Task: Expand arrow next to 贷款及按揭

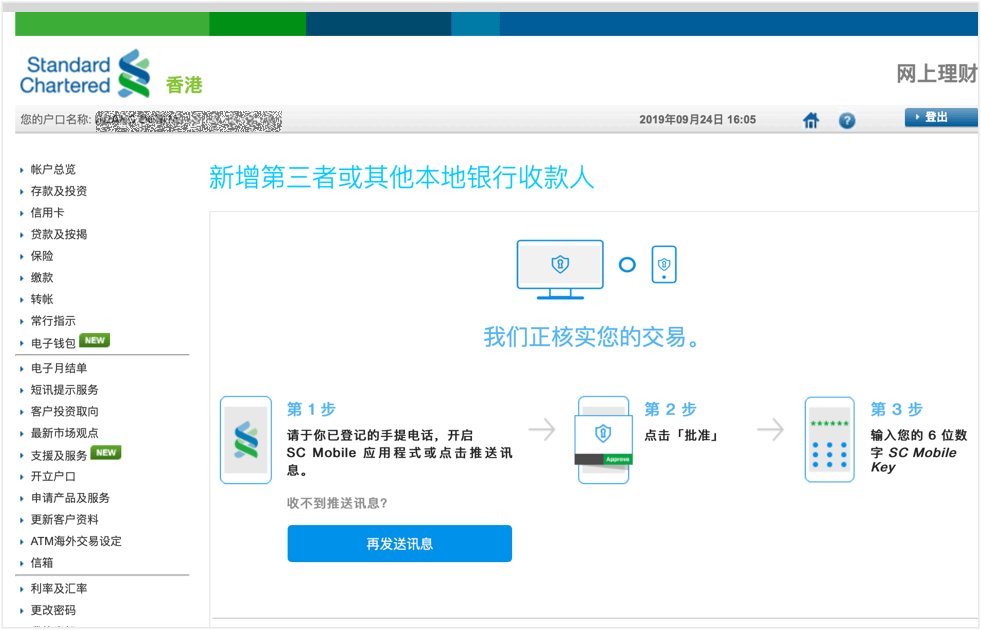Action: click(x=22, y=235)
